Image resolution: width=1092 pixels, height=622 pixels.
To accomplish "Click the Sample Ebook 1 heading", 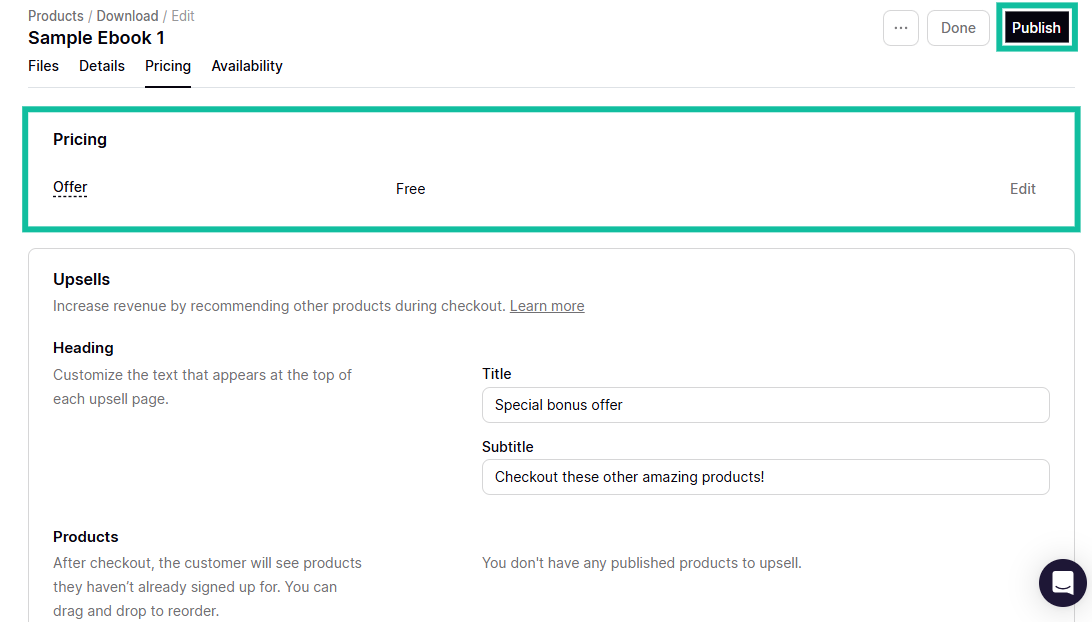I will [x=96, y=38].
